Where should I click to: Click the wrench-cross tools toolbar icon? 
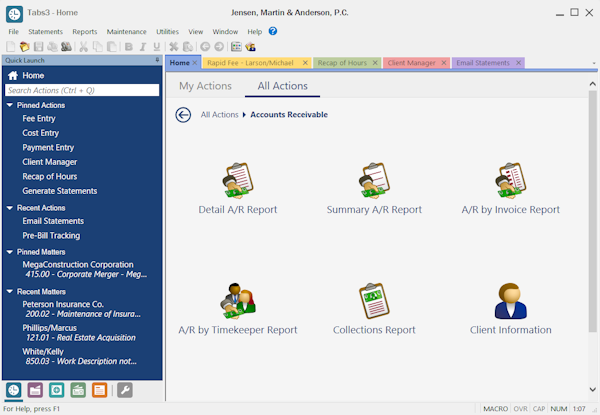pyautogui.click(x=174, y=47)
